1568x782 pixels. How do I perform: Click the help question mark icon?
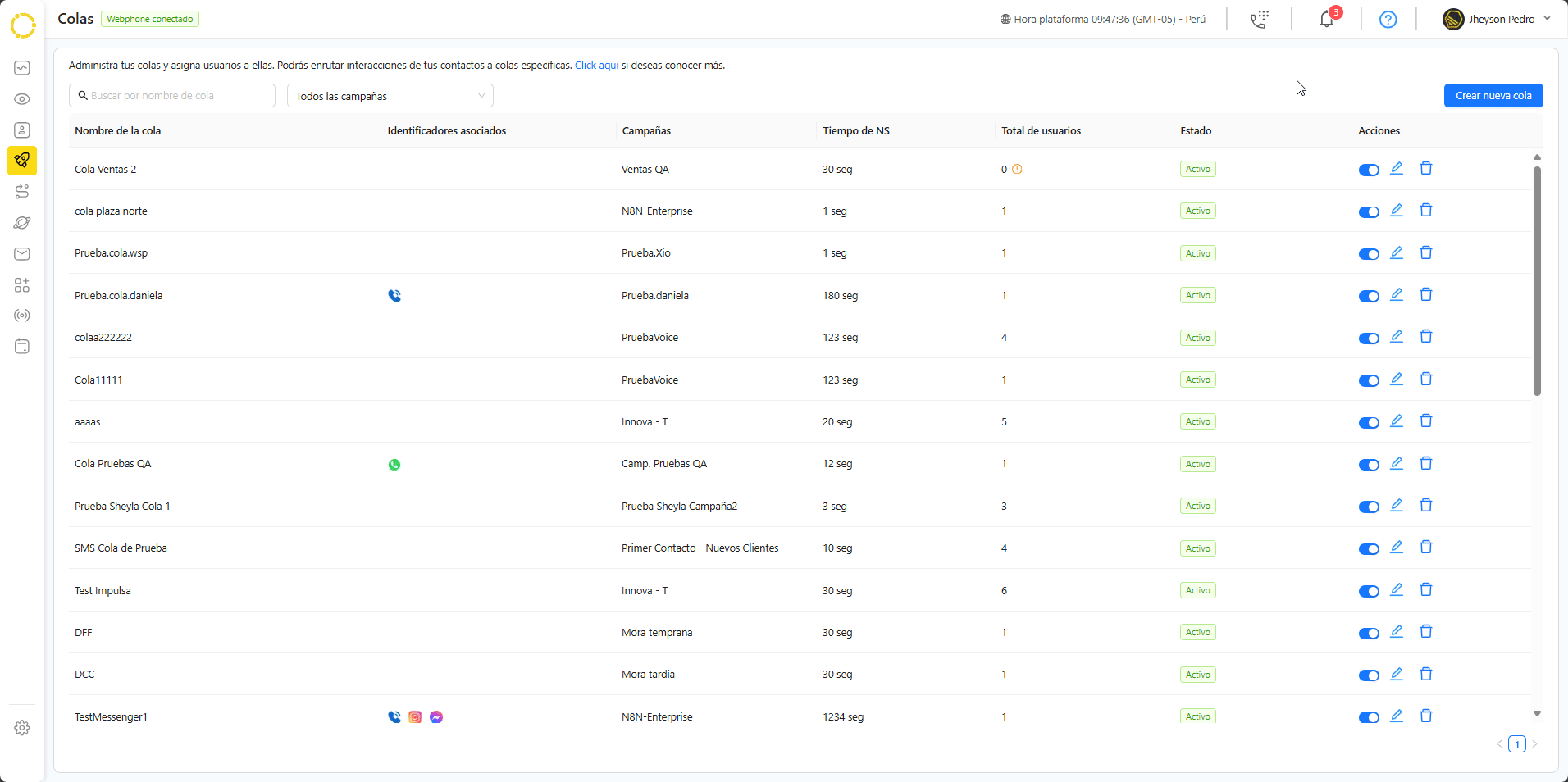click(x=1388, y=20)
